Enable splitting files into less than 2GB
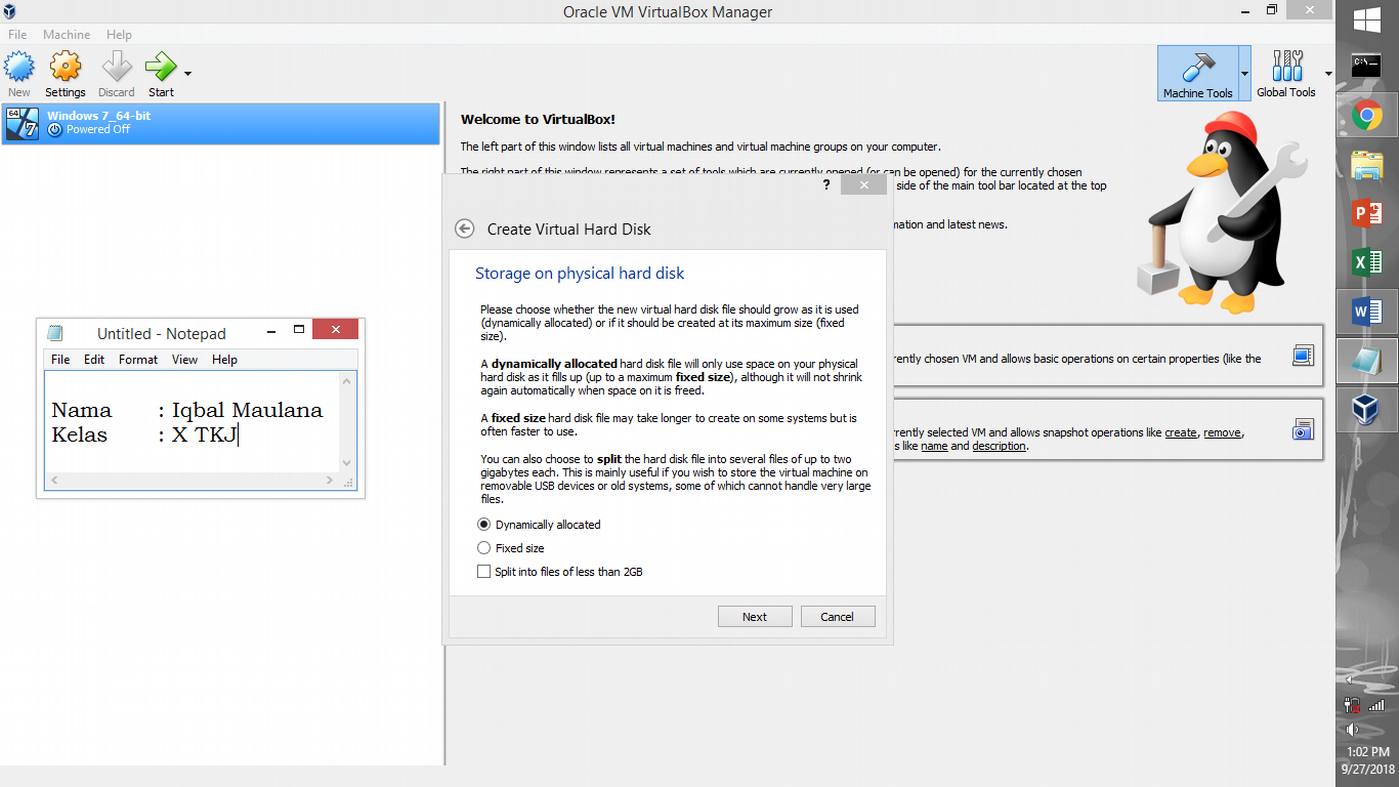This screenshot has height=787, width=1399. pos(484,571)
